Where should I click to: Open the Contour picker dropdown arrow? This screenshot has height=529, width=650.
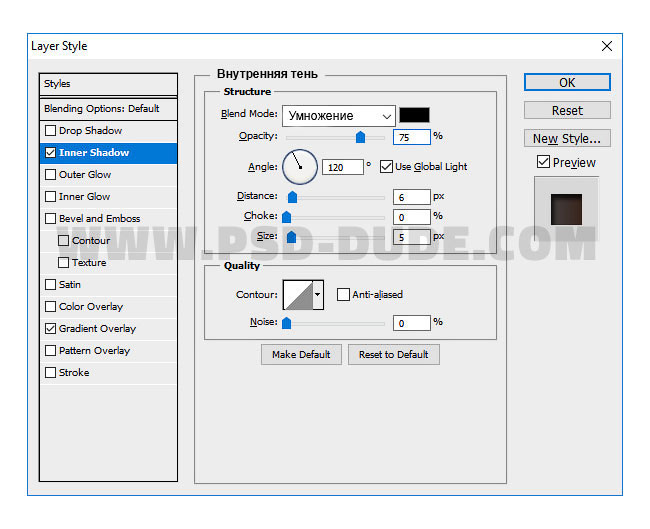[x=318, y=295]
